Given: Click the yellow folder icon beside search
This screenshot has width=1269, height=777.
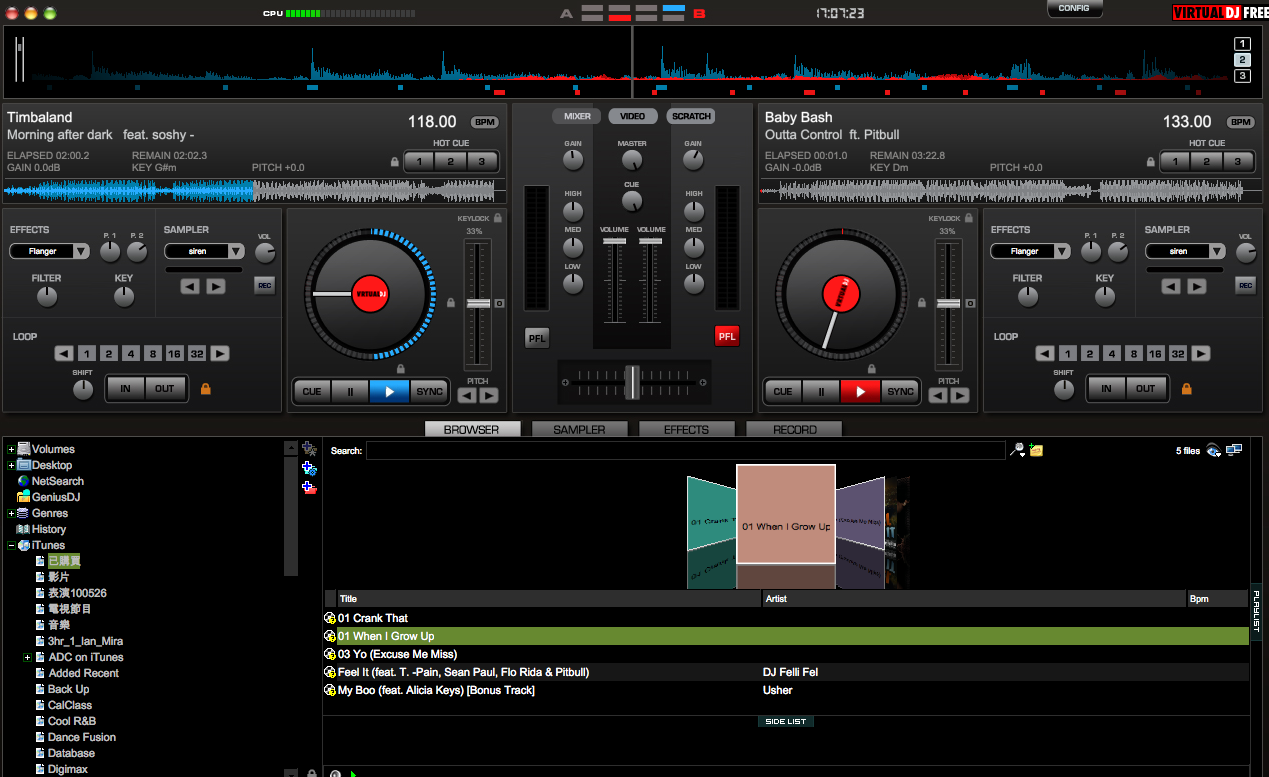Looking at the screenshot, I should [1036, 450].
